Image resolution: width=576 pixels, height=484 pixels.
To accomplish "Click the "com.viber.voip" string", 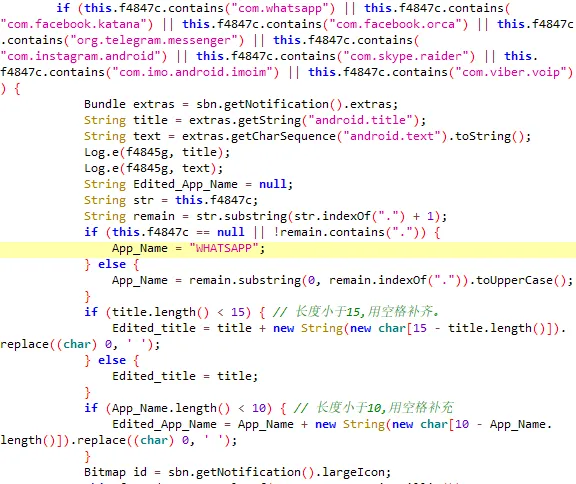I will coord(514,72).
